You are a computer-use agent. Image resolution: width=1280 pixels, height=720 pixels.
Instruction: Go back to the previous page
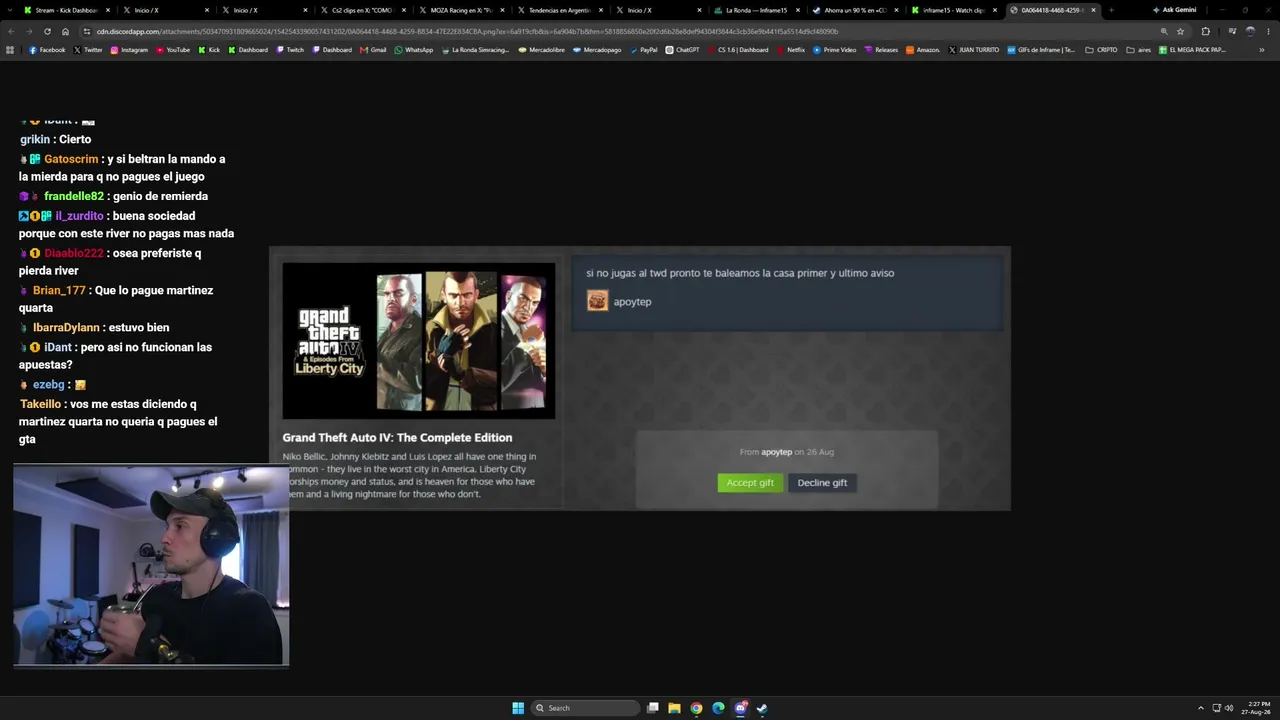click(x=11, y=31)
